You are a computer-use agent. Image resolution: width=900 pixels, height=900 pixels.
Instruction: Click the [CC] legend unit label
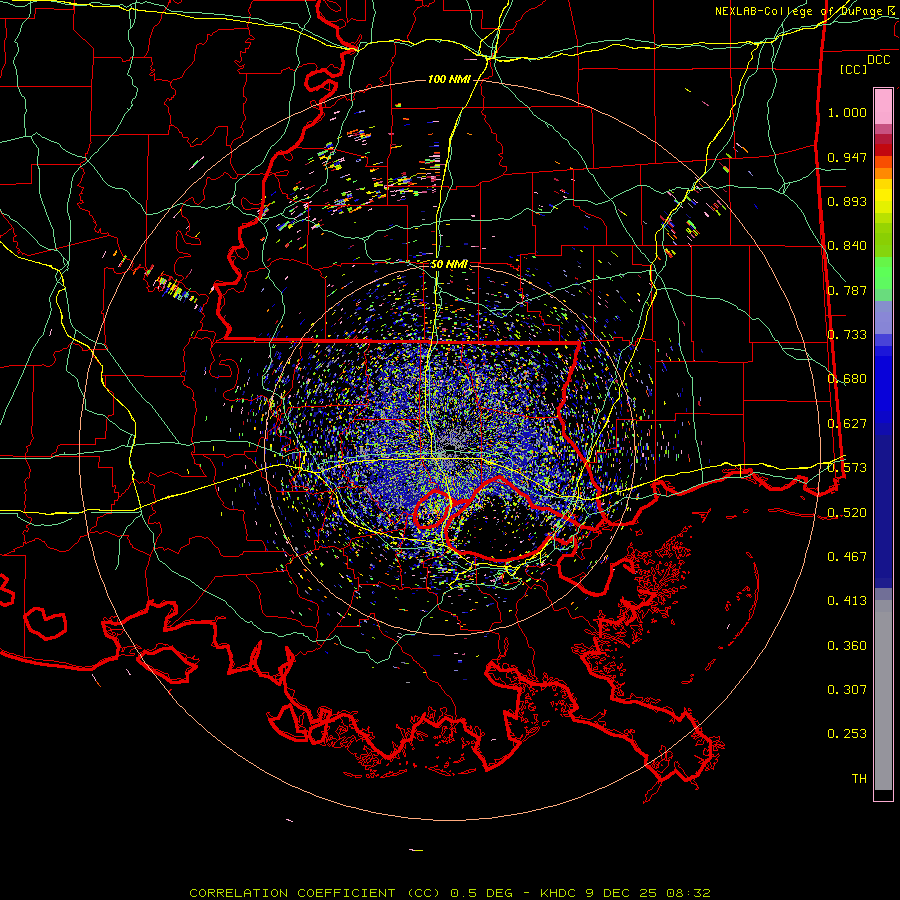854,69
